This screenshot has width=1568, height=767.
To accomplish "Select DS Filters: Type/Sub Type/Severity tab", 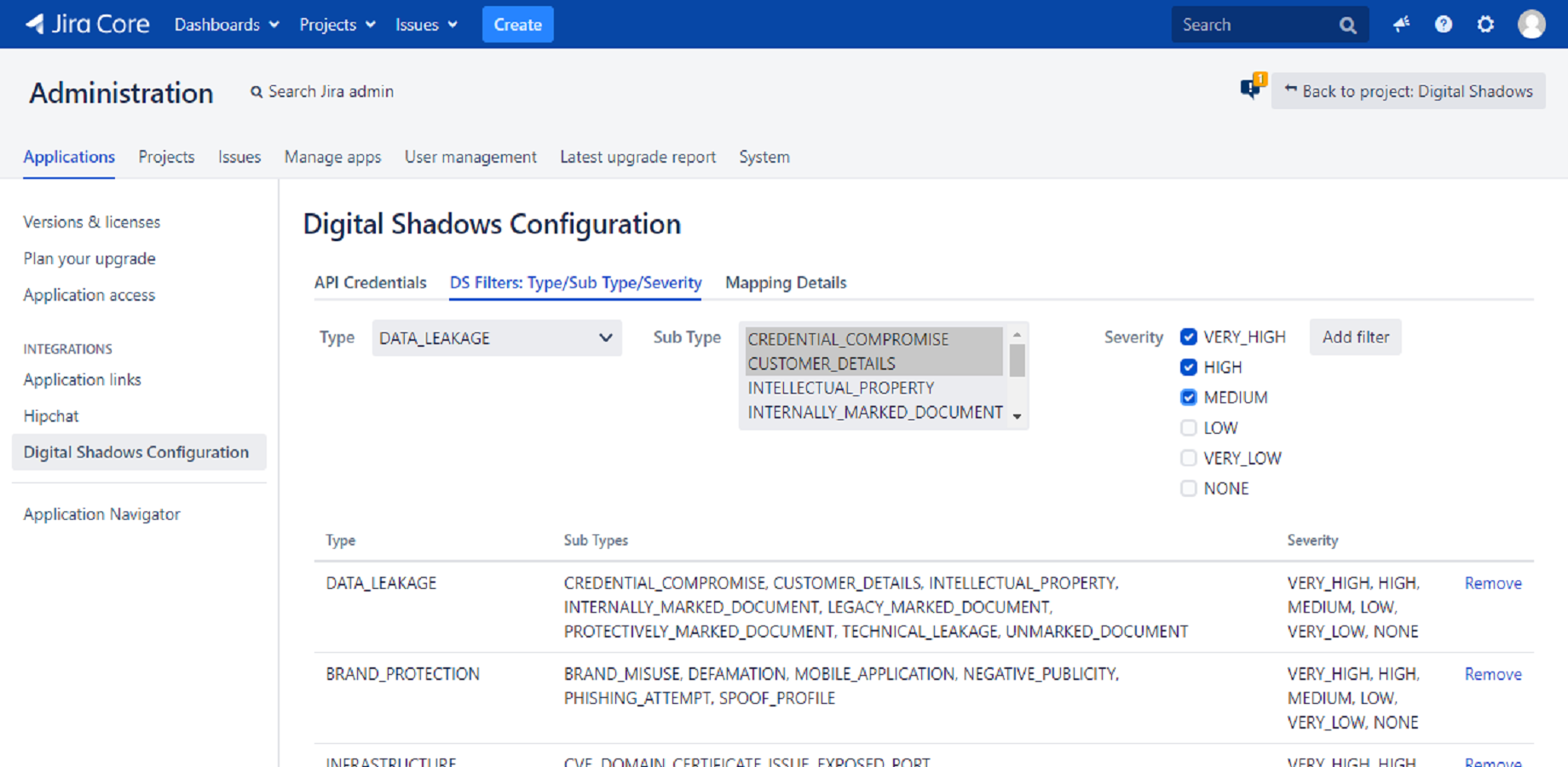I will click(575, 283).
